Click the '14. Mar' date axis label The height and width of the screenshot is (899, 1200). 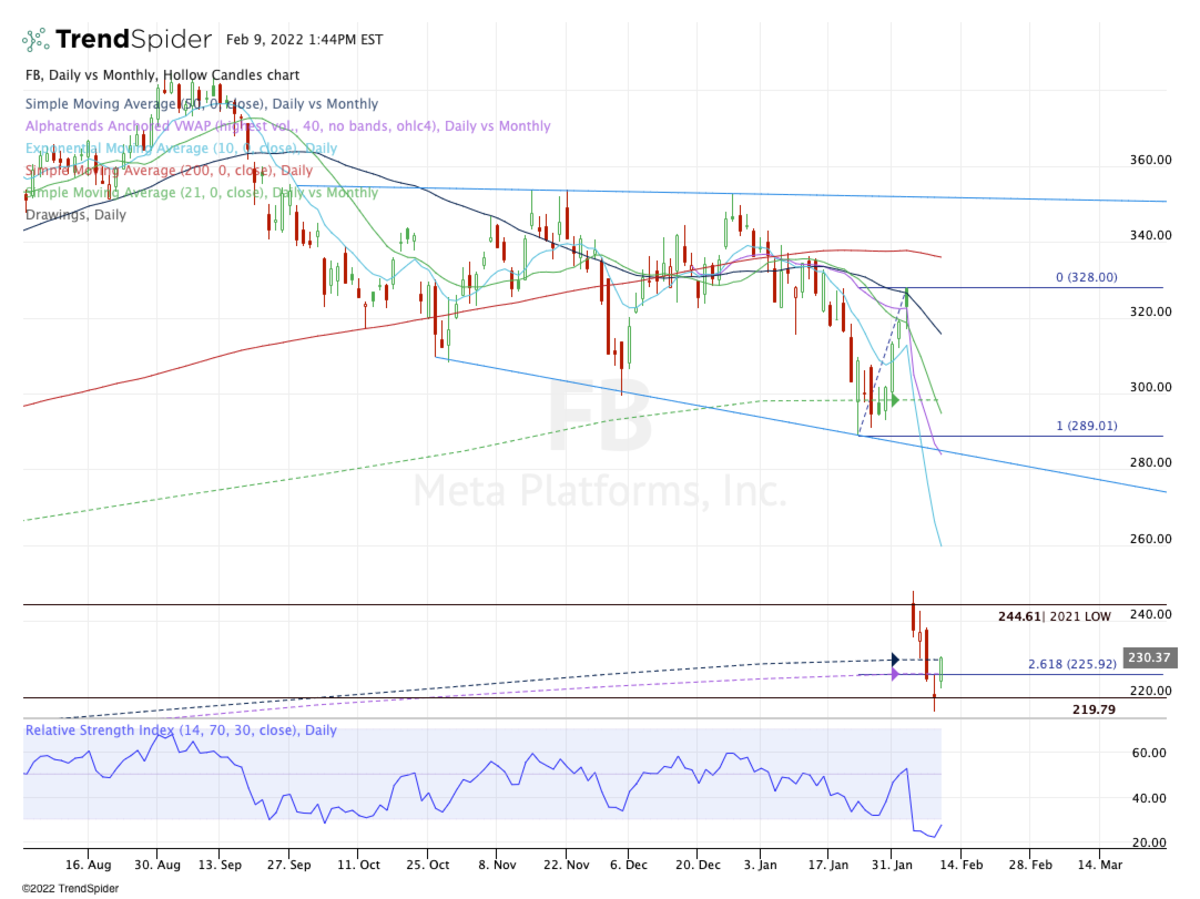[x=1098, y=863]
